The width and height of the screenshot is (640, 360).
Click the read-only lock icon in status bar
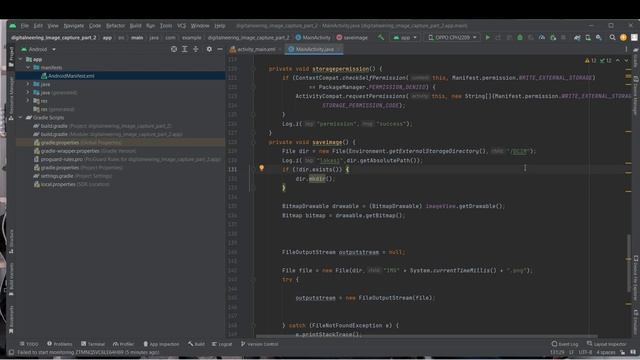click(x=622, y=352)
